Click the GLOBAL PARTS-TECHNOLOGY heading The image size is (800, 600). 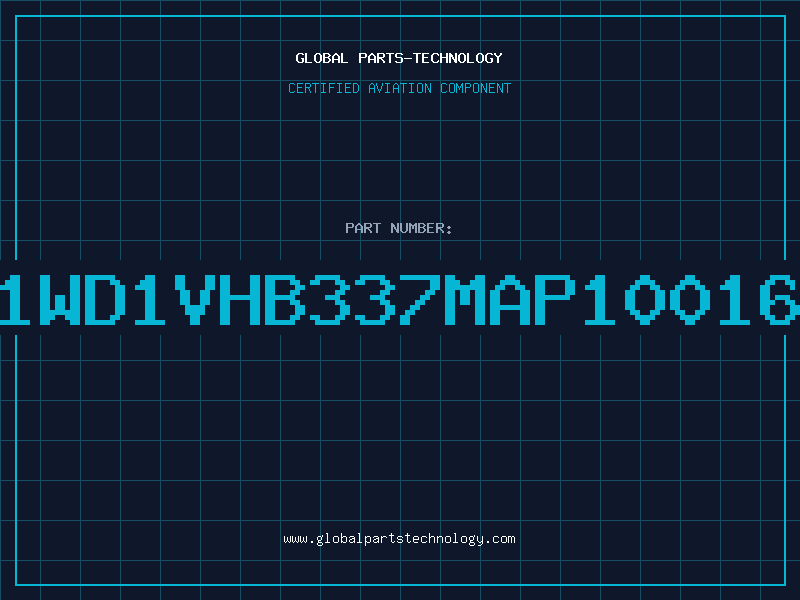tap(399, 58)
